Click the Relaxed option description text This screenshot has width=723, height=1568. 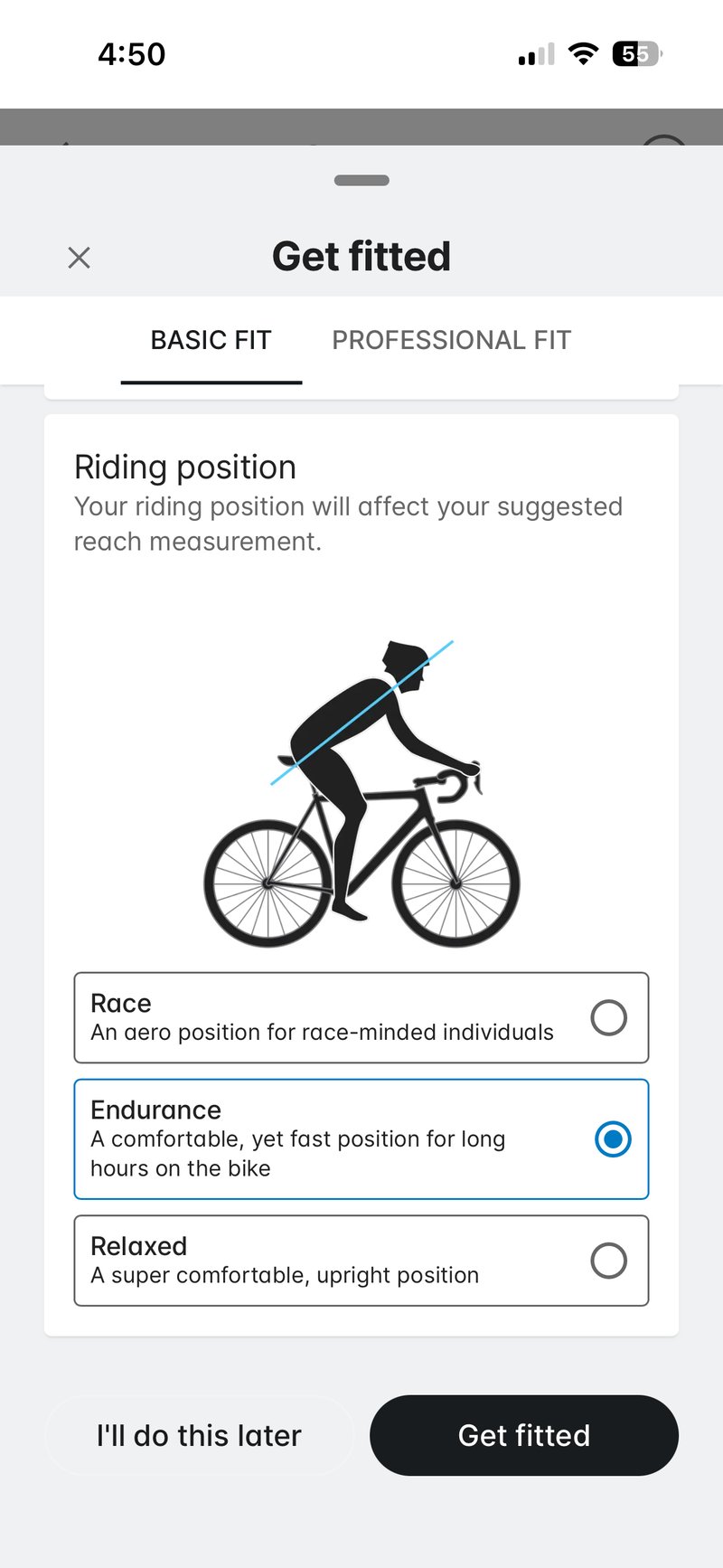(x=285, y=1275)
